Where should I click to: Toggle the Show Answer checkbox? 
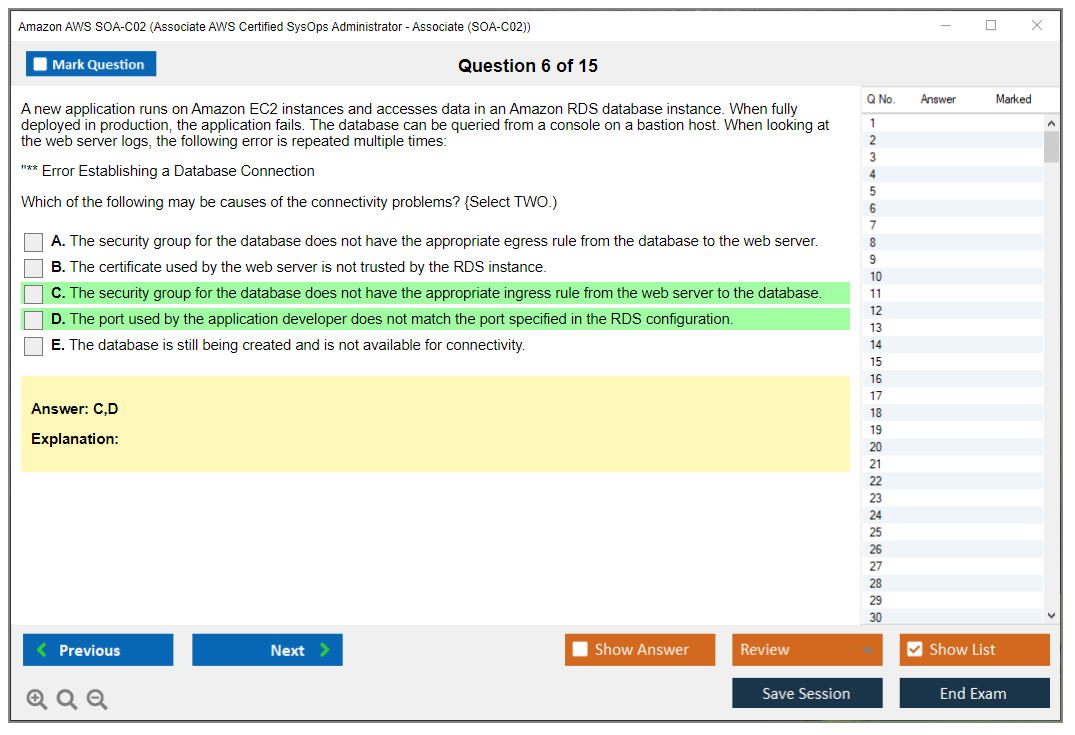point(580,650)
